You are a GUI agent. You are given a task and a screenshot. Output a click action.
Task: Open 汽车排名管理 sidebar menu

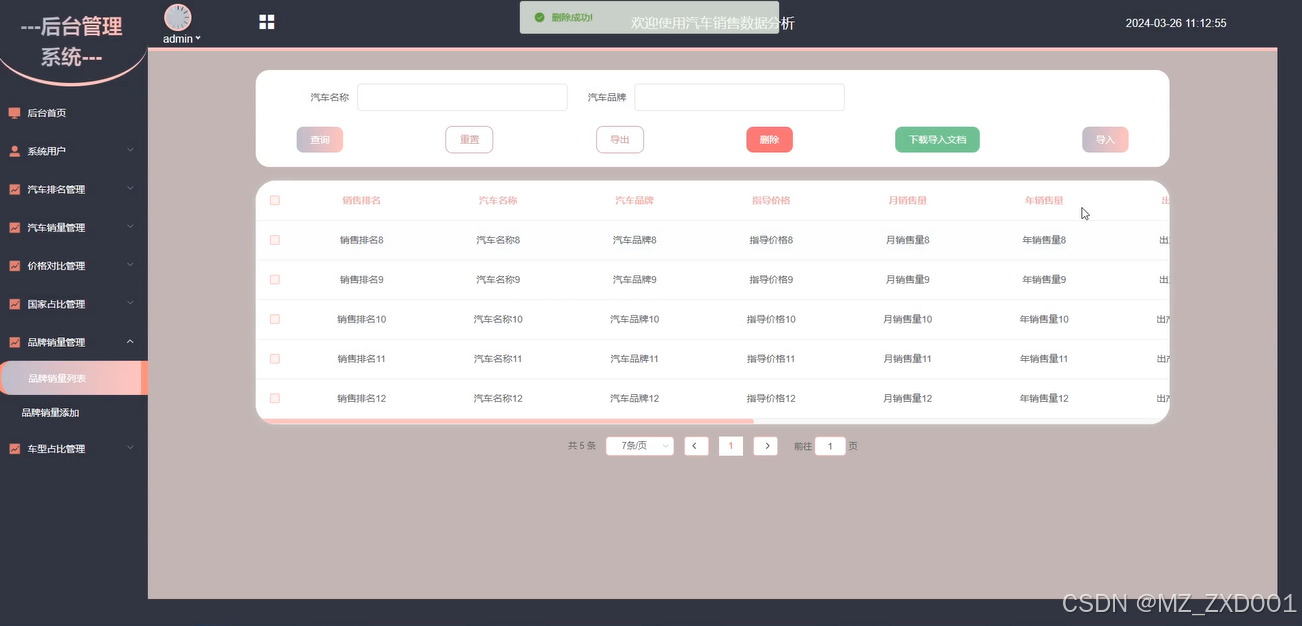point(74,189)
